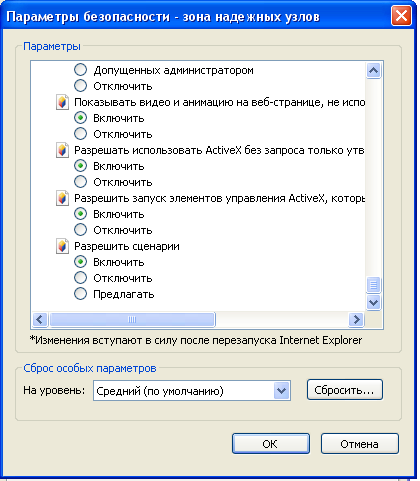
Task: Click the icon next to 'Разрешать использовать ActiveX'
Action: [62, 150]
